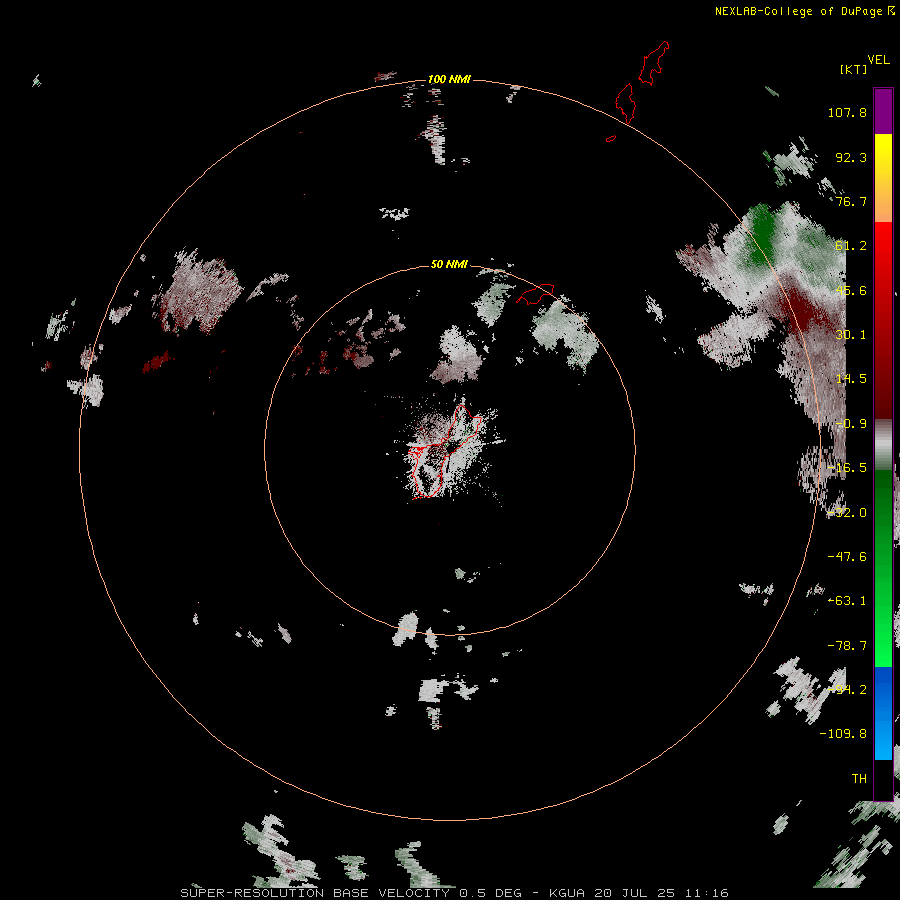
Task: Select the -78.7 velocity scale value
Action: [847, 646]
